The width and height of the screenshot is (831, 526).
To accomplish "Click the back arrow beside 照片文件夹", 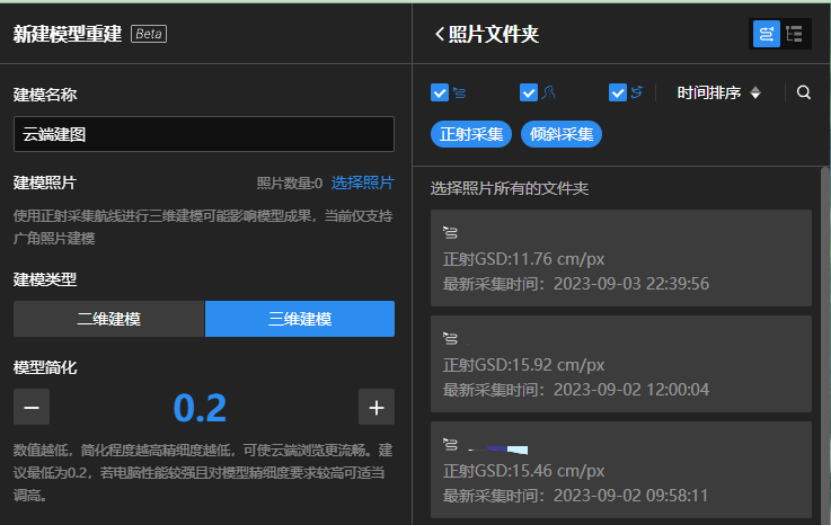I will pos(439,34).
